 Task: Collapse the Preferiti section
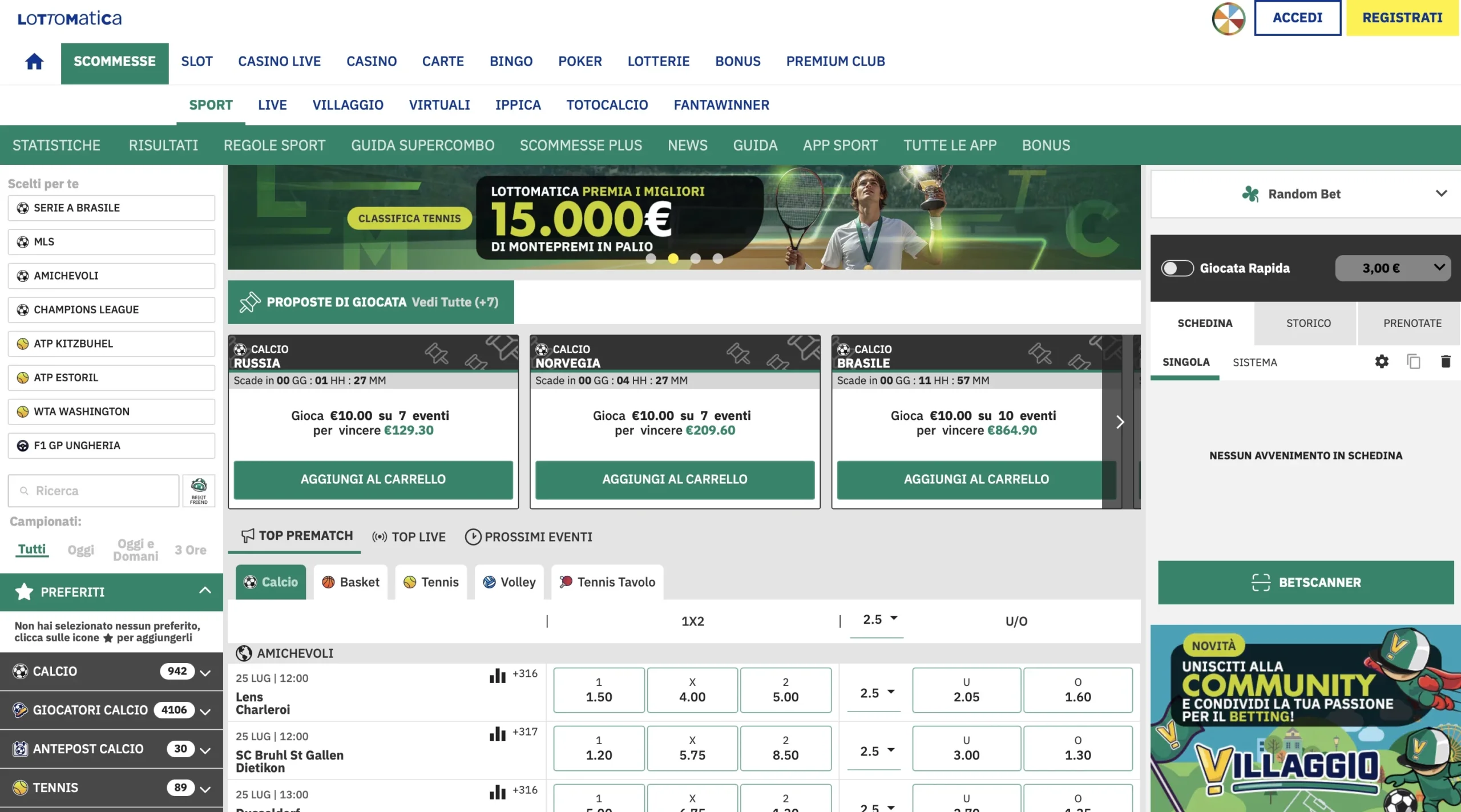tap(205, 591)
